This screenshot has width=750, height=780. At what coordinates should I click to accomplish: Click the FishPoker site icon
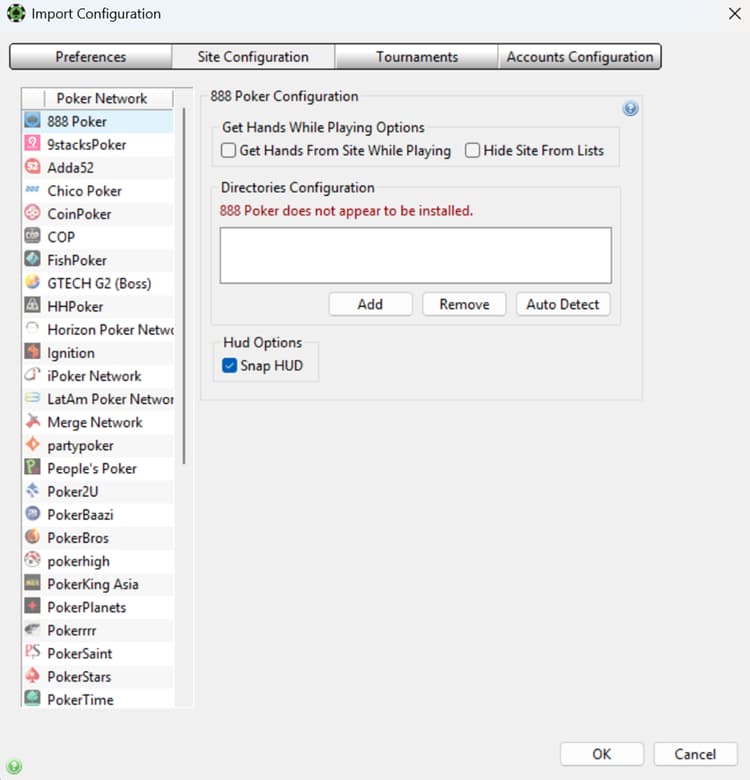[32, 259]
